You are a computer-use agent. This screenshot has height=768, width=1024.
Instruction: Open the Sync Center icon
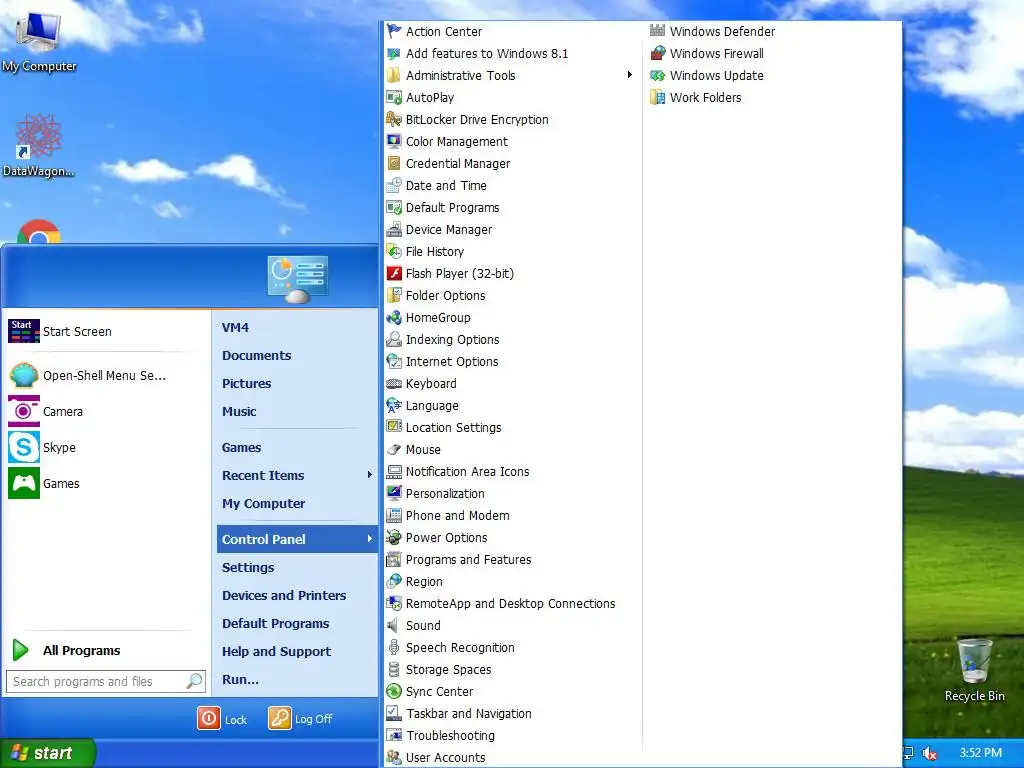[x=394, y=692]
